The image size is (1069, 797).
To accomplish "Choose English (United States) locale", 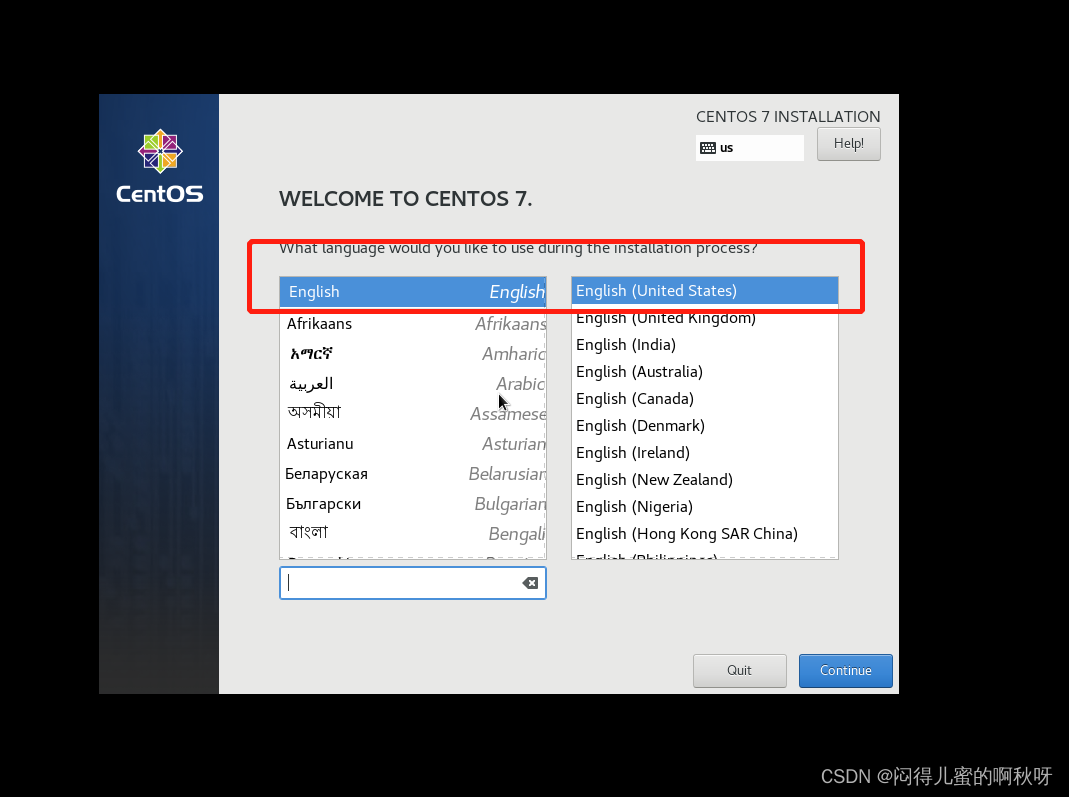I will 705,291.
